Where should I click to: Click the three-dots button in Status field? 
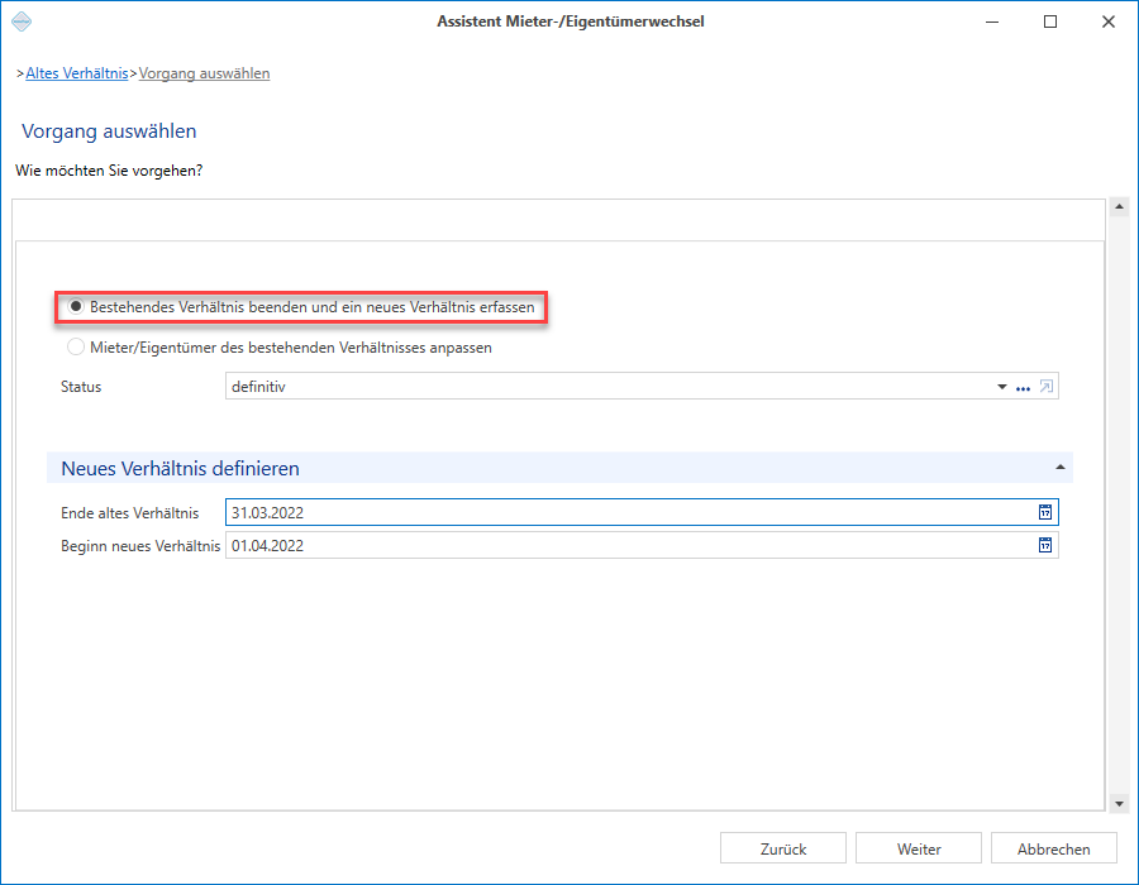pos(1023,387)
